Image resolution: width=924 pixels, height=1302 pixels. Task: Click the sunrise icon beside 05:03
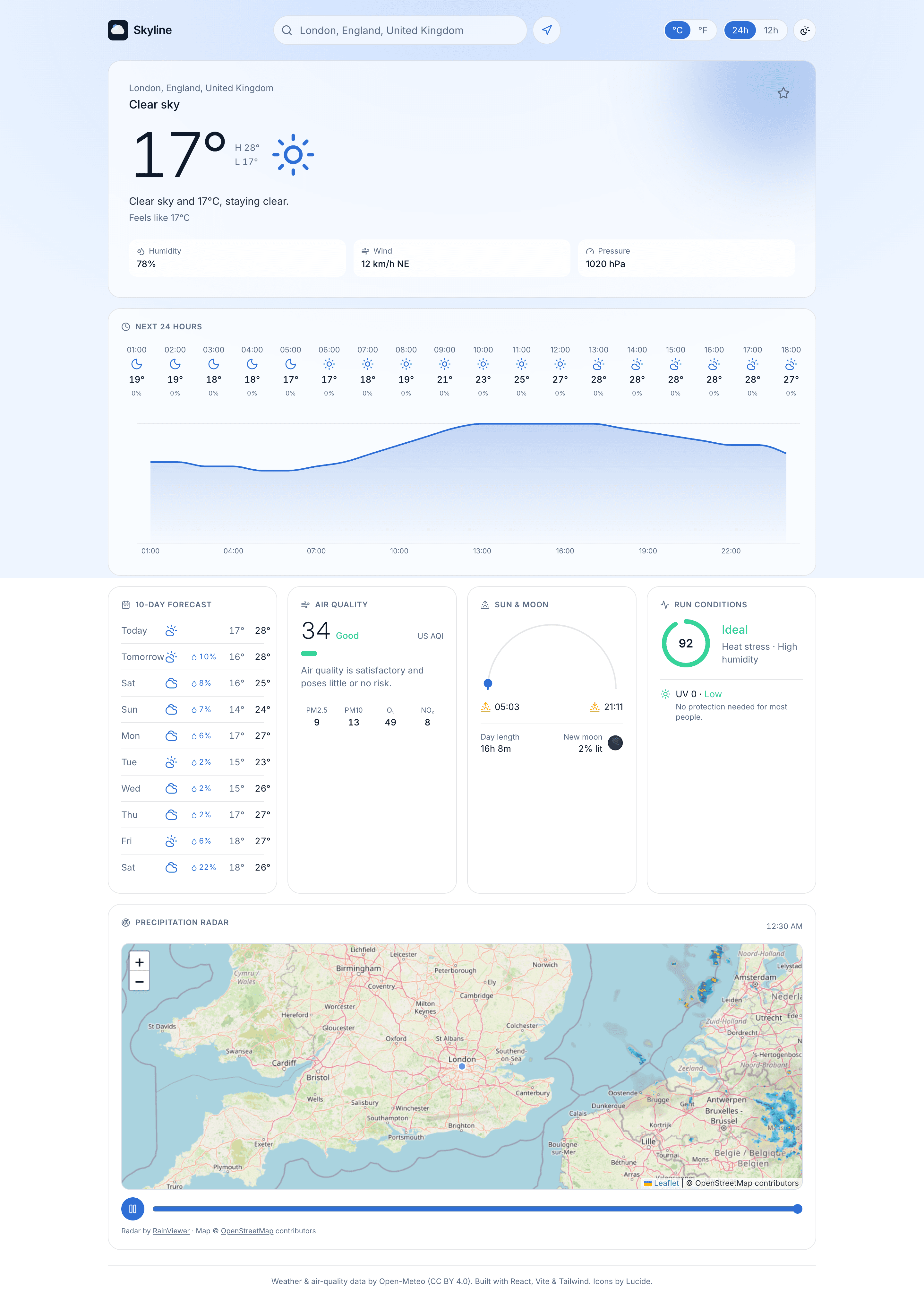pyautogui.click(x=486, y=707)
